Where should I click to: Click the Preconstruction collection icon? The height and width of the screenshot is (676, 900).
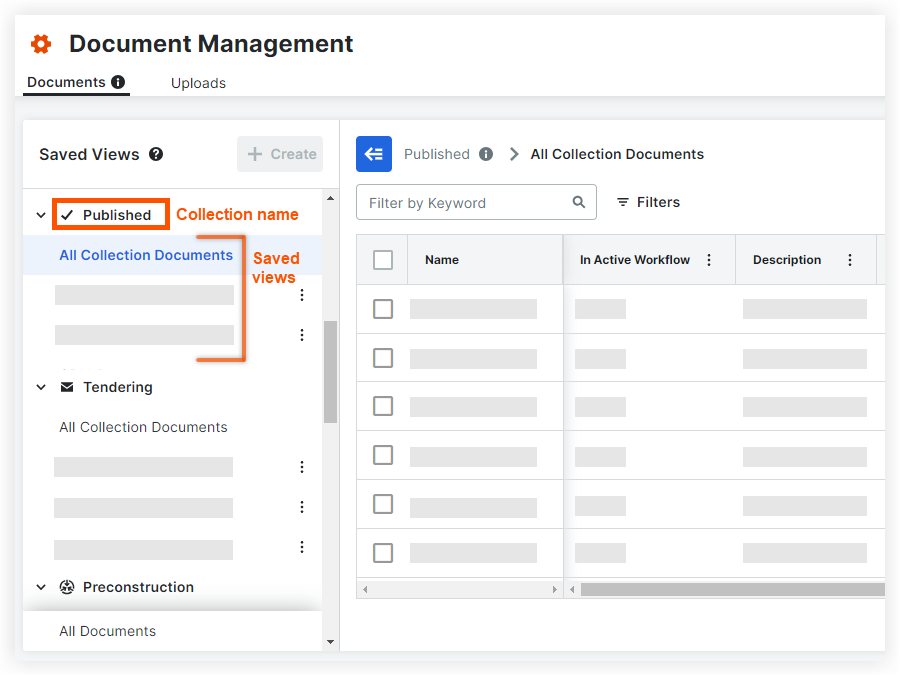pyautogui.click(x=67, y=587)
